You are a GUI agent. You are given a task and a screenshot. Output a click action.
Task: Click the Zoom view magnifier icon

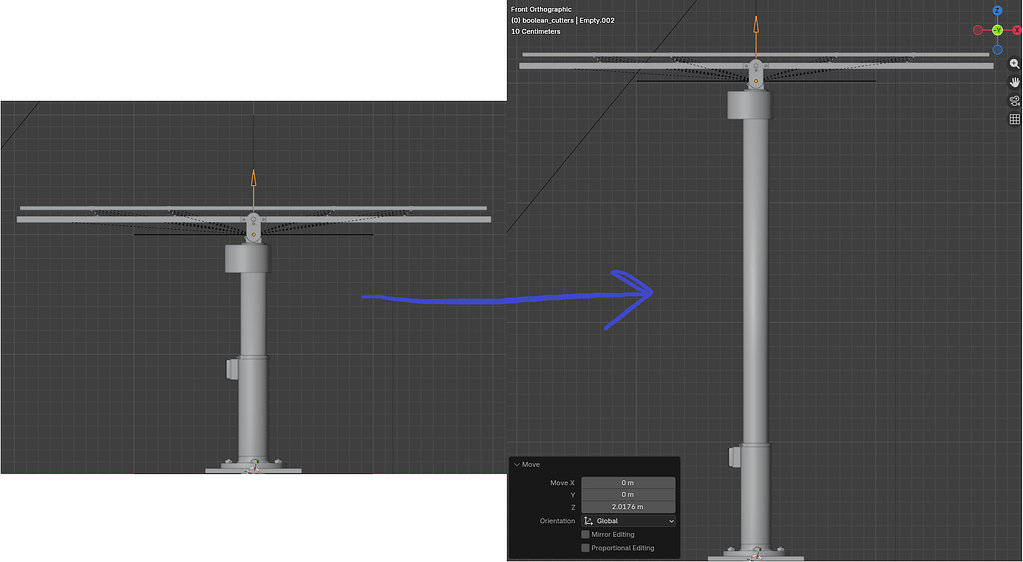tap(1014, 64)
